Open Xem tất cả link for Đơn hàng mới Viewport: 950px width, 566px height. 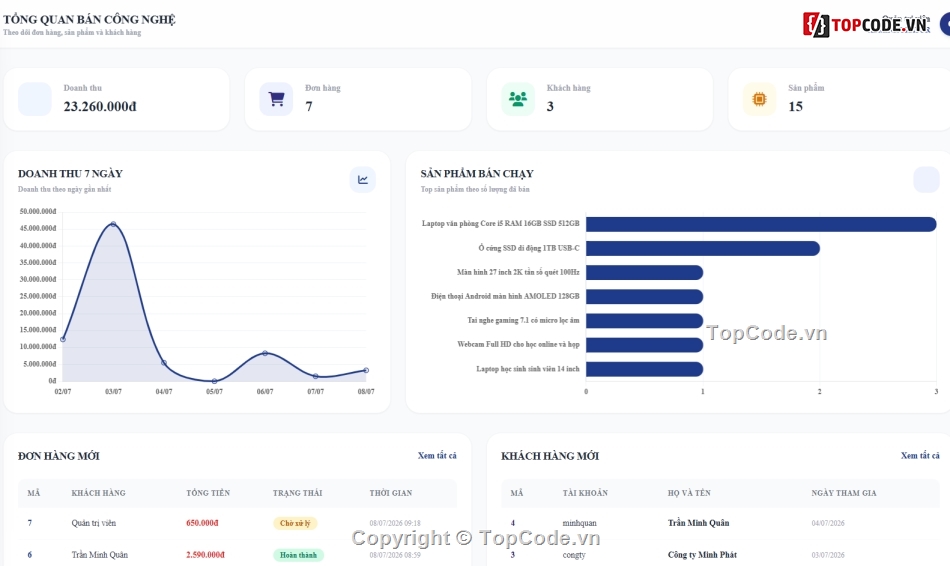(x=437, y=456)
